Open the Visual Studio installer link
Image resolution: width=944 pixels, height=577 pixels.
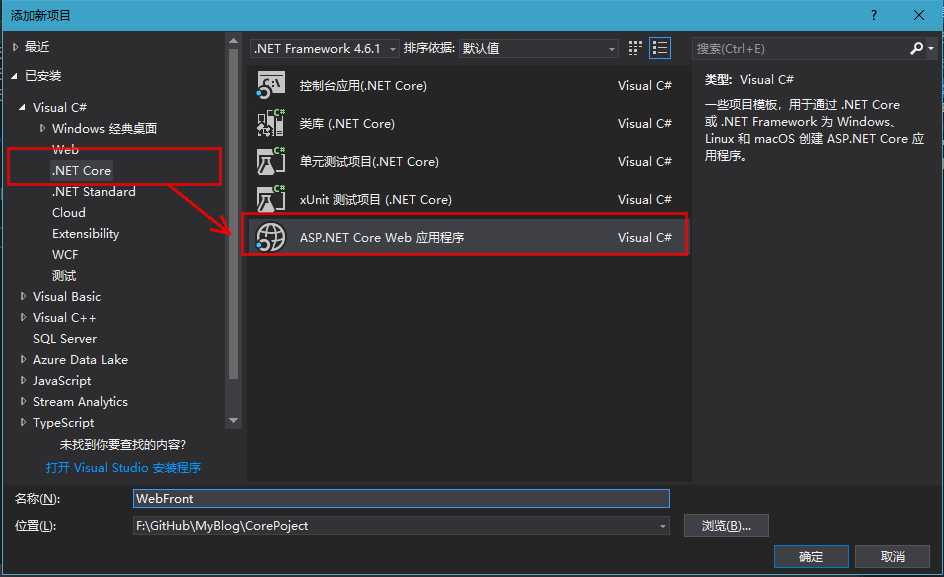tap(123, 467)
